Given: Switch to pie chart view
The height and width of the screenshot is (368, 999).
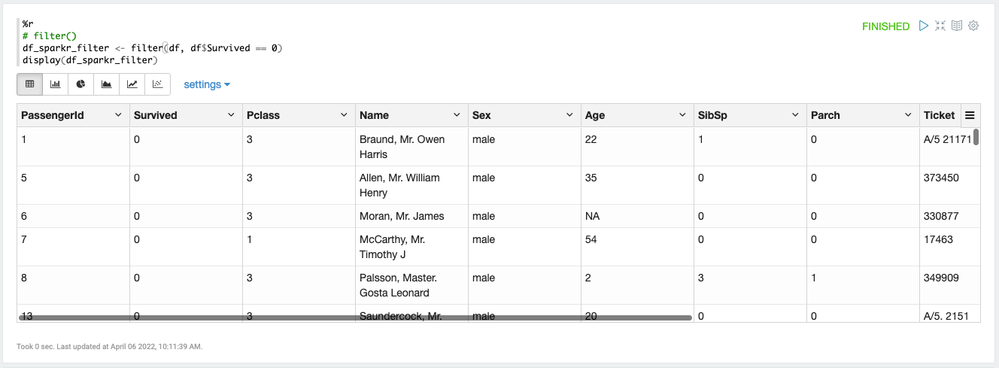Looking at the screenshot, I should (x=81, y=84).
